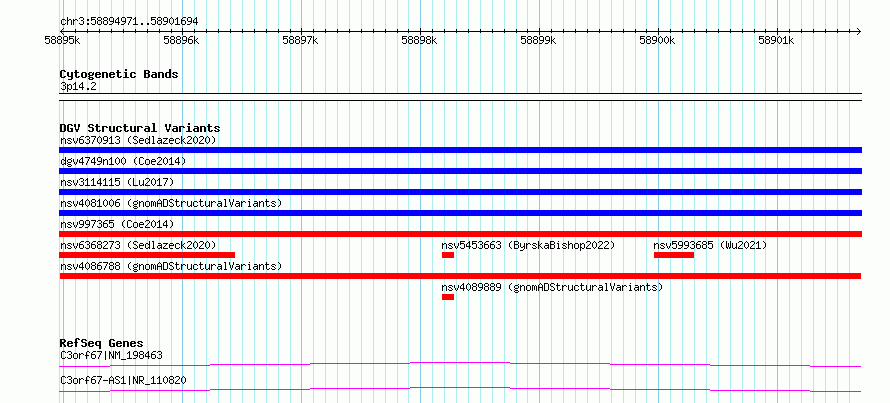Click the black cytogenetic band 3p14.2 line
890x403 pixels.
(x=460, y=97)
